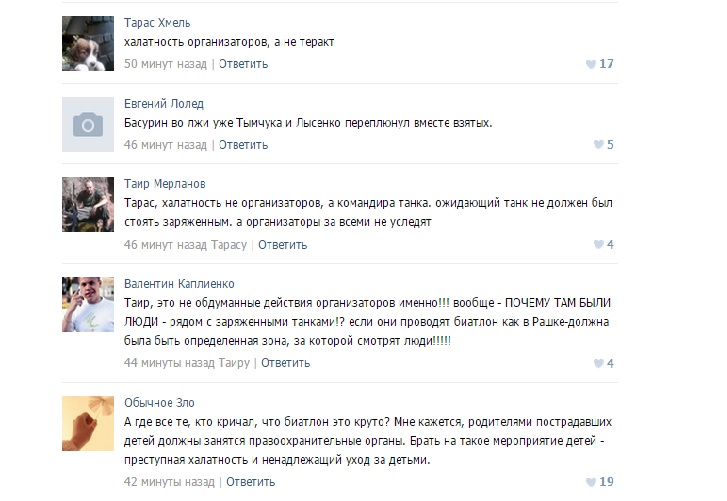Viewport: 727px width, 501px height.
Task: Visit Евгений Лолед's profile via name
Action: [163, 103]
